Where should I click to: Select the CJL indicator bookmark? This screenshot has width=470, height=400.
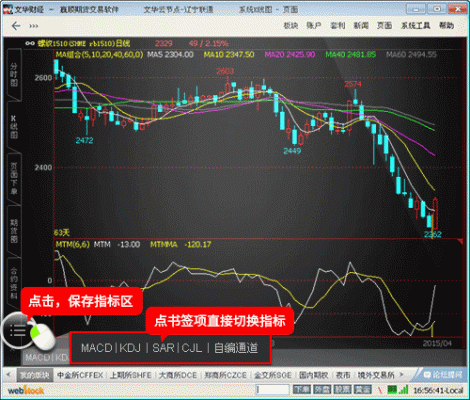192,348
